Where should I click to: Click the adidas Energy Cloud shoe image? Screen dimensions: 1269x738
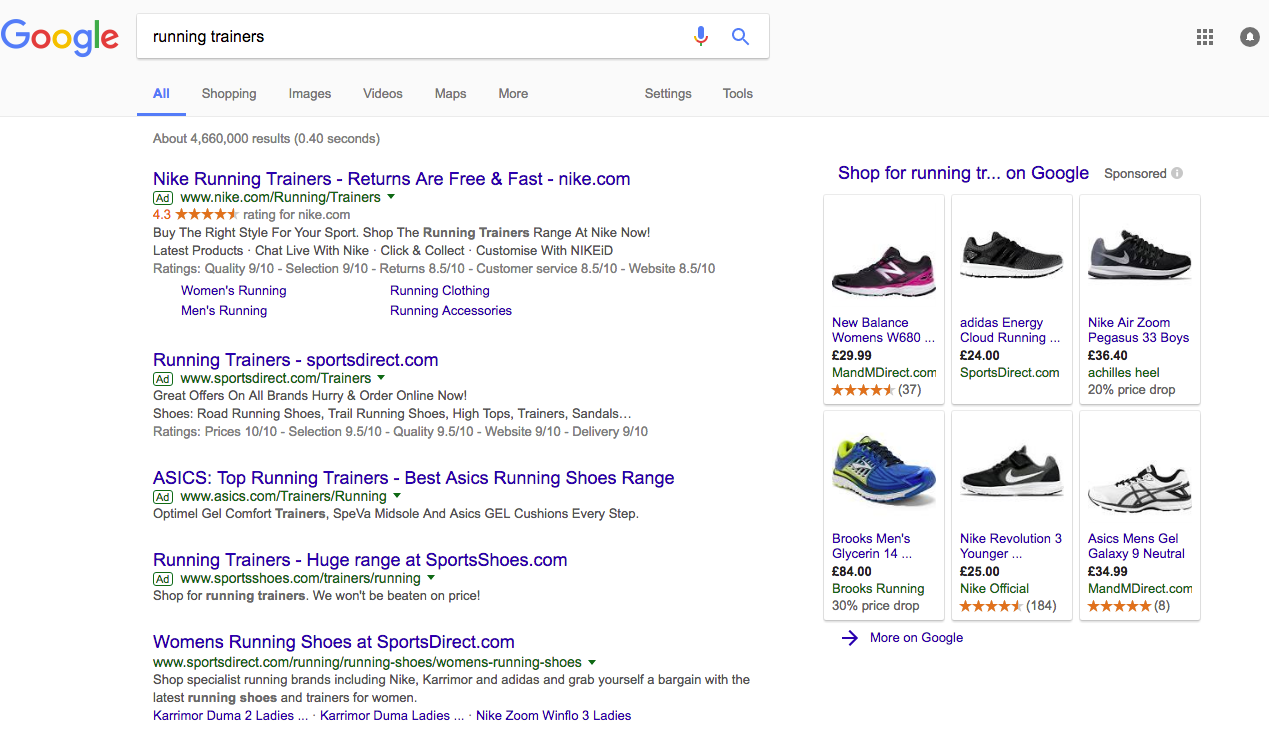click(1012, 256)
